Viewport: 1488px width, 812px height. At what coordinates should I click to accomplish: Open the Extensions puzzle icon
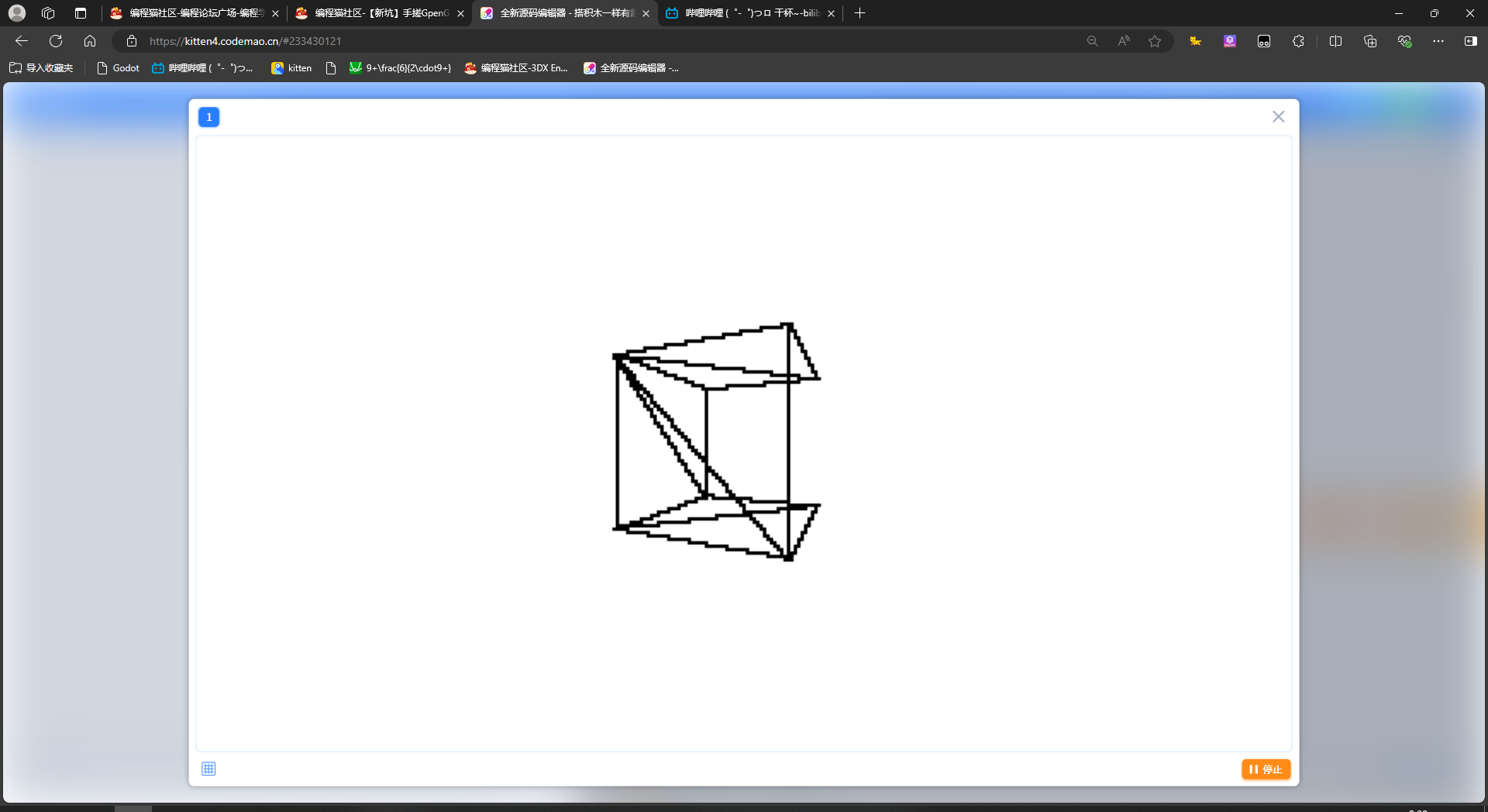pos(1298,41)
